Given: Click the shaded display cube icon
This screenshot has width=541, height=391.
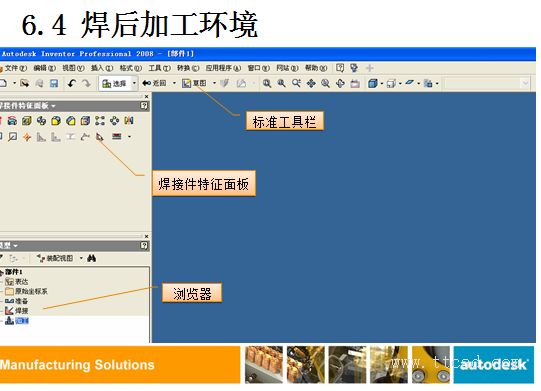Looking at the screenshot, I should click(373, 83).
